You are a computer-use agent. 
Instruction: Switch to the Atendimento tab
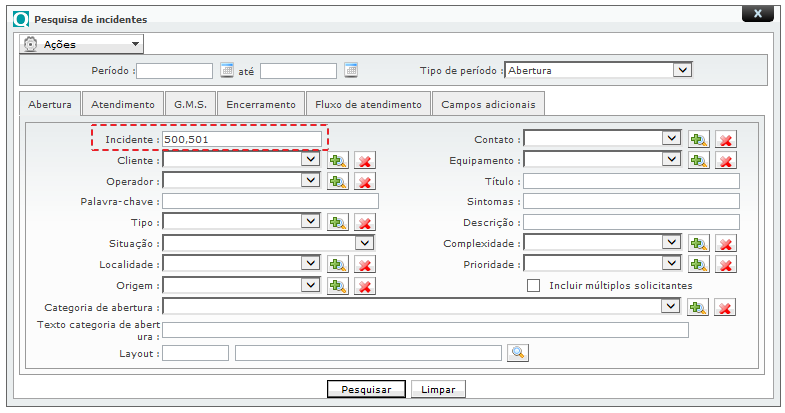pyautogui.click(x=123, y=104)
